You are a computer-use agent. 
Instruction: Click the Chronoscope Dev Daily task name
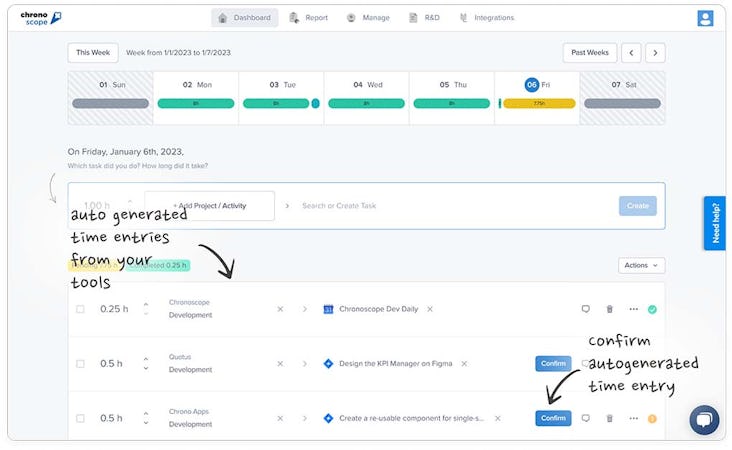379,309
